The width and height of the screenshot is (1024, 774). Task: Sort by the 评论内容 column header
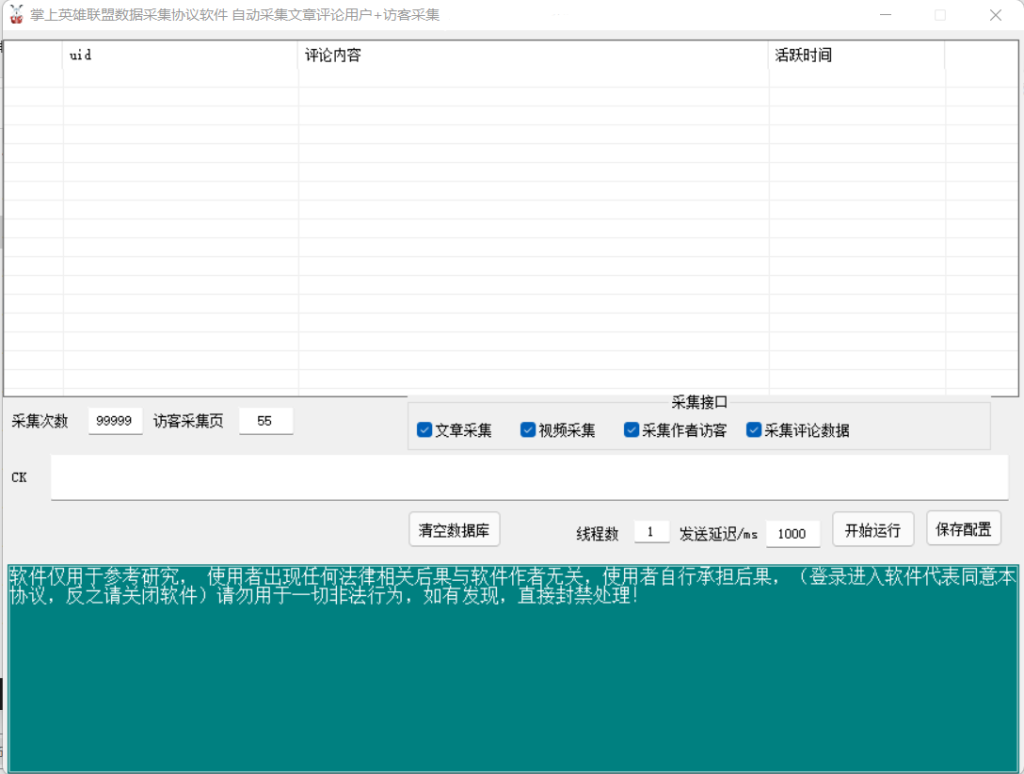[x=533, y=56]
